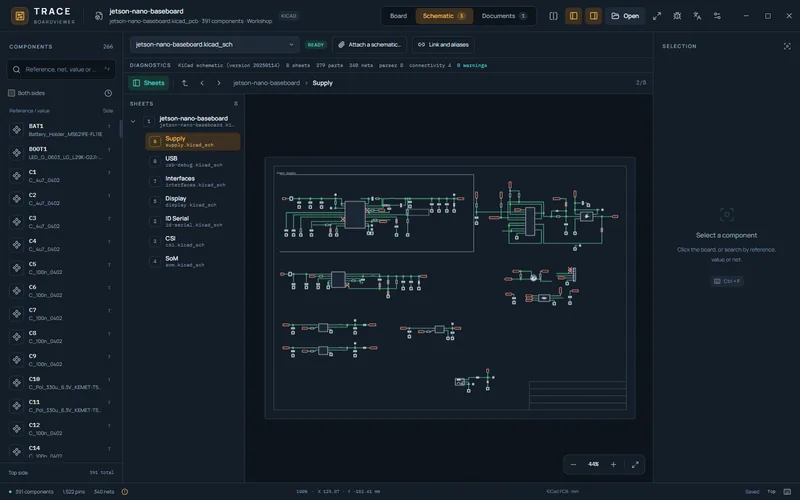Click the C7 component icon
Image resolution: width=800 pixels, height=500 pixels.
click(17, 313)
